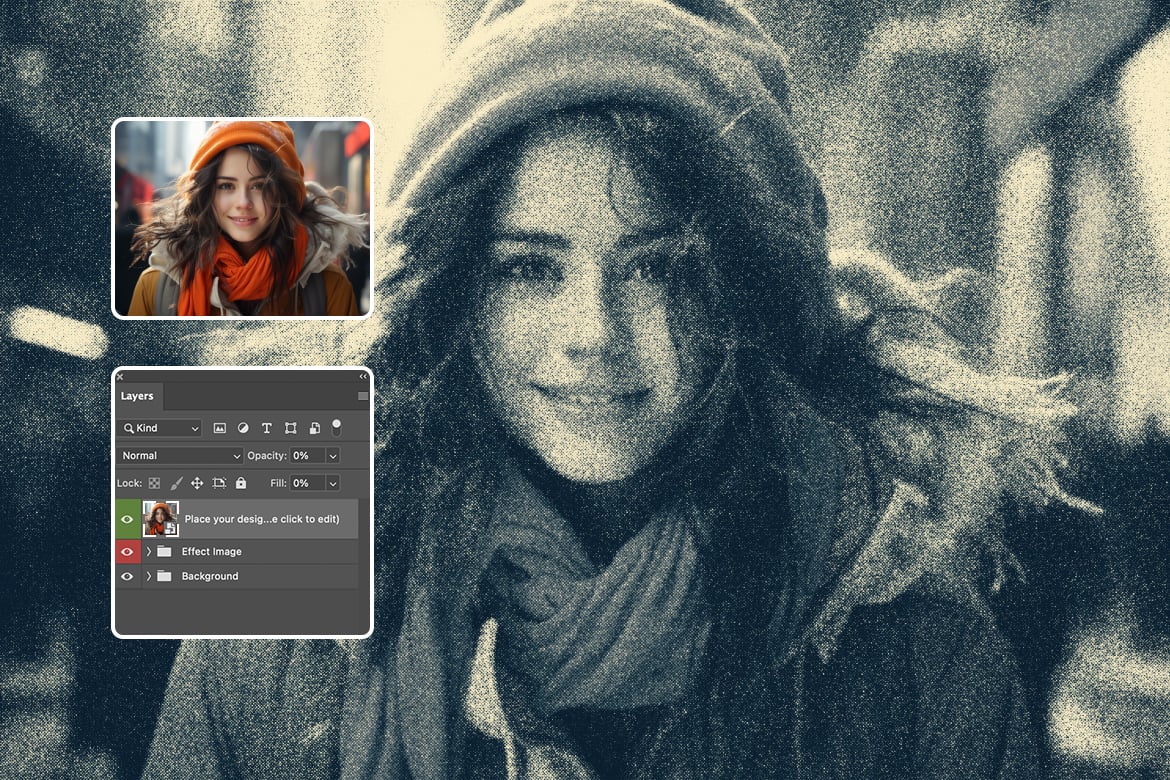Lock all with padlock icon

[241, 483]
